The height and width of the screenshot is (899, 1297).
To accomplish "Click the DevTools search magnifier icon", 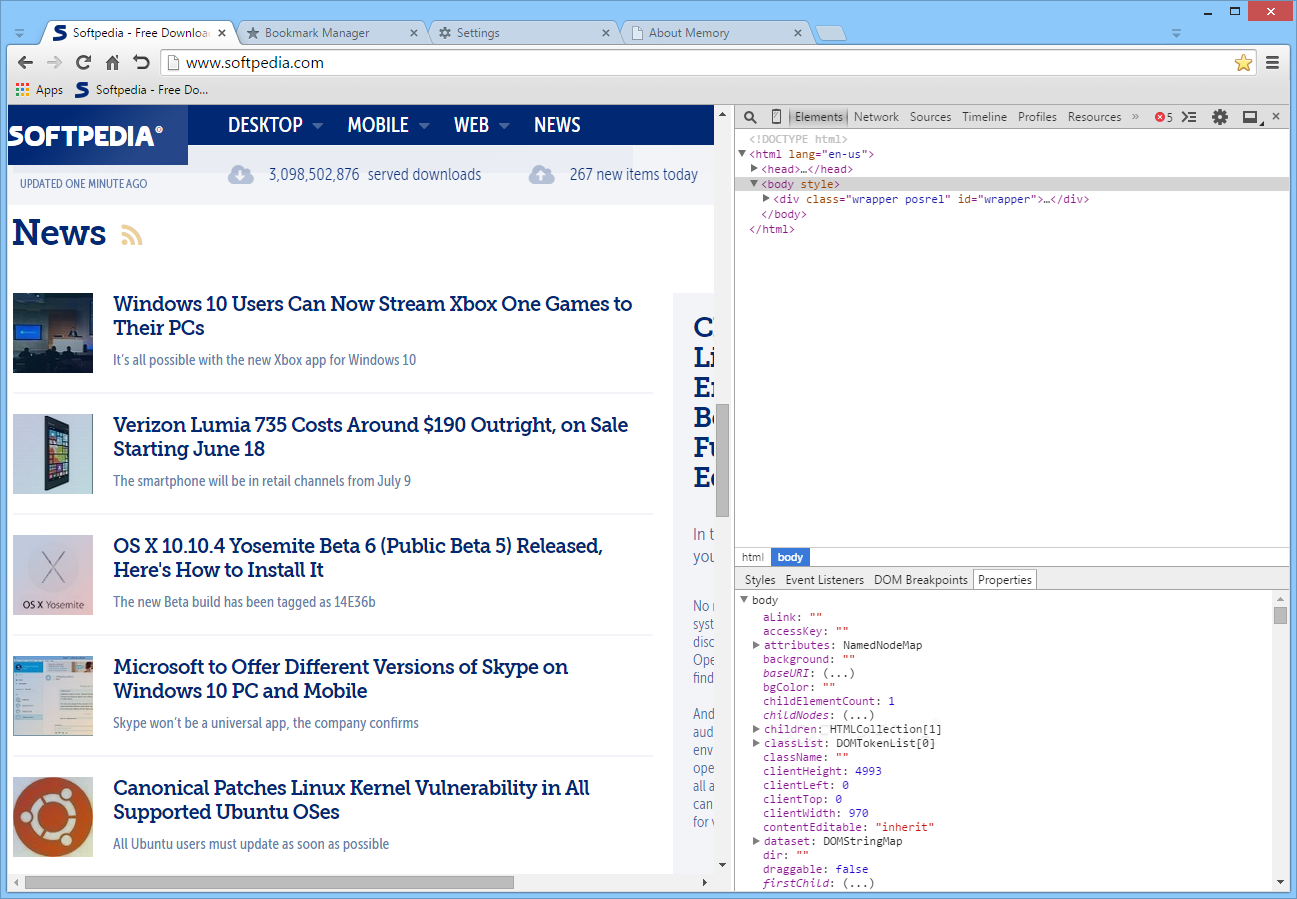I will point(750,117).
